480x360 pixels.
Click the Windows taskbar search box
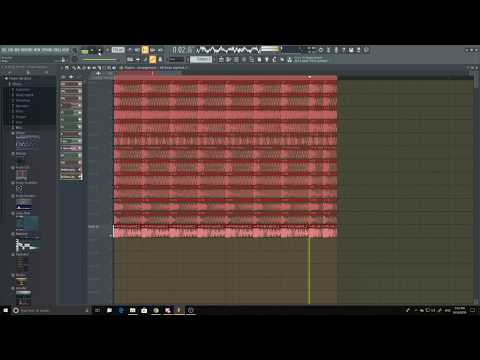[51, 310]
